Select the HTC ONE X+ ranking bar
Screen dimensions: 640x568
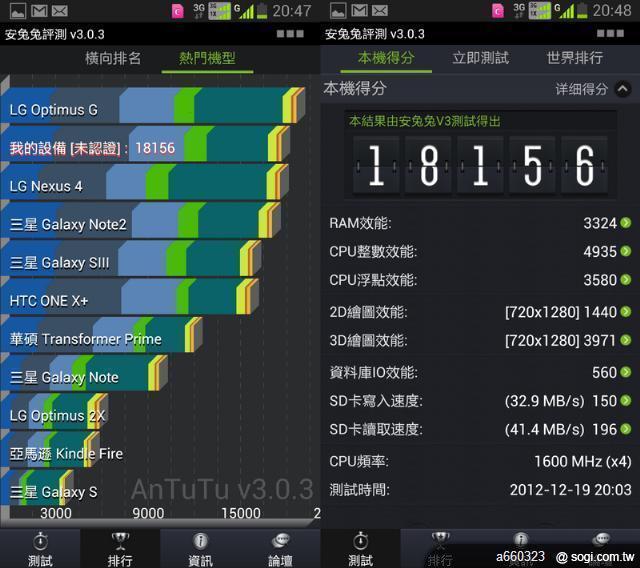pyautogui.click(x=129, y=296)
